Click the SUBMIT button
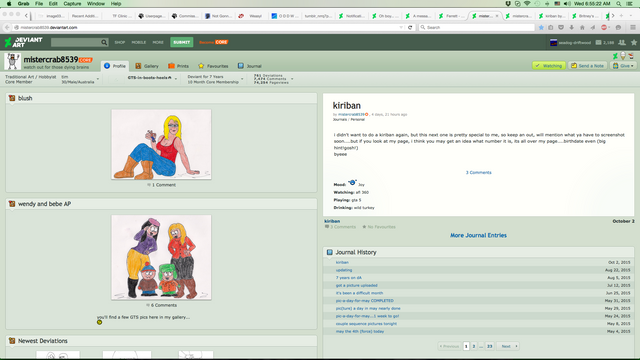This screenshot has width=640, height=360. pyautogui.click(x=182, y=42)
